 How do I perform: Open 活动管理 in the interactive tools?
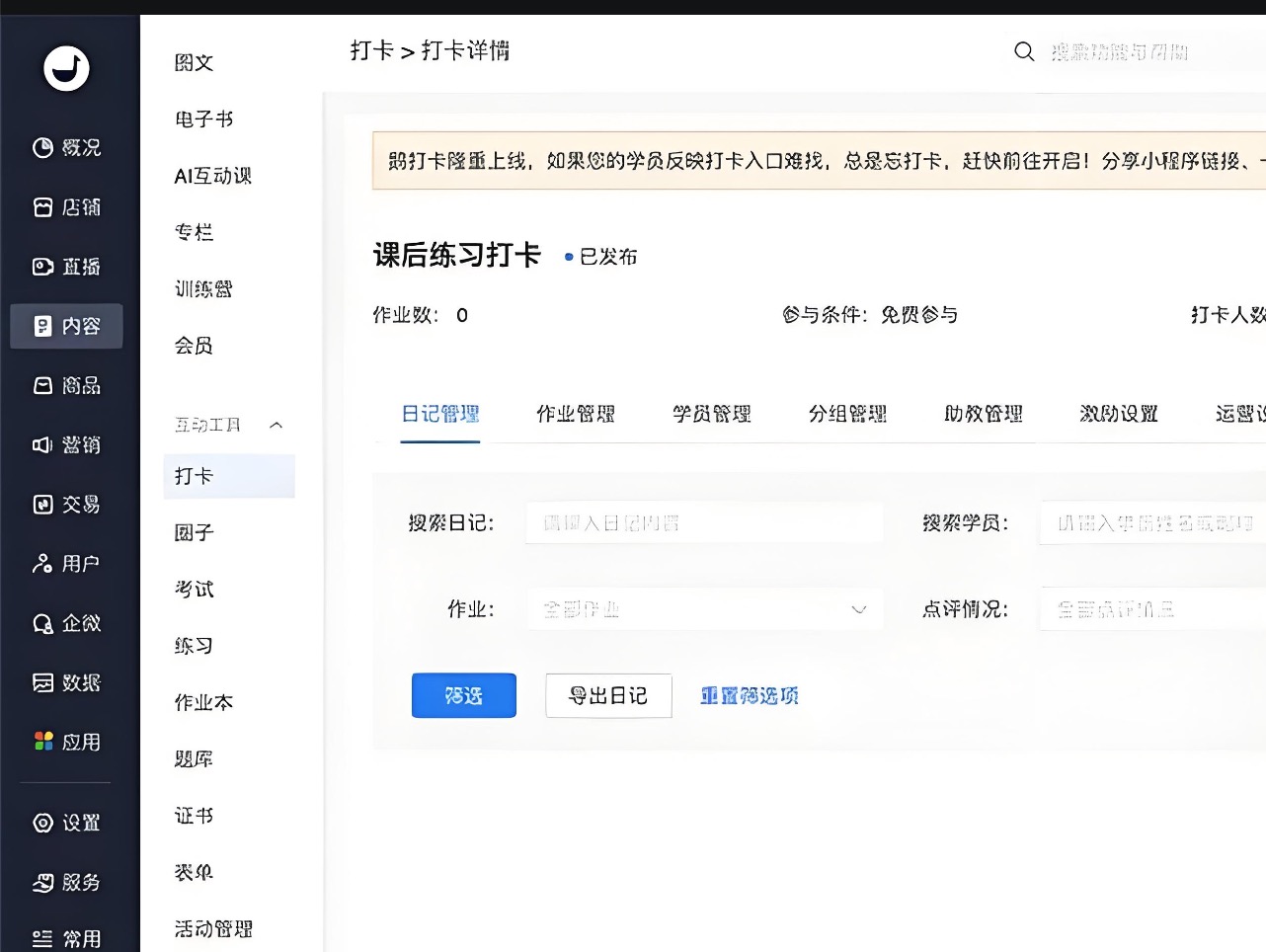[x=213, y=929]
